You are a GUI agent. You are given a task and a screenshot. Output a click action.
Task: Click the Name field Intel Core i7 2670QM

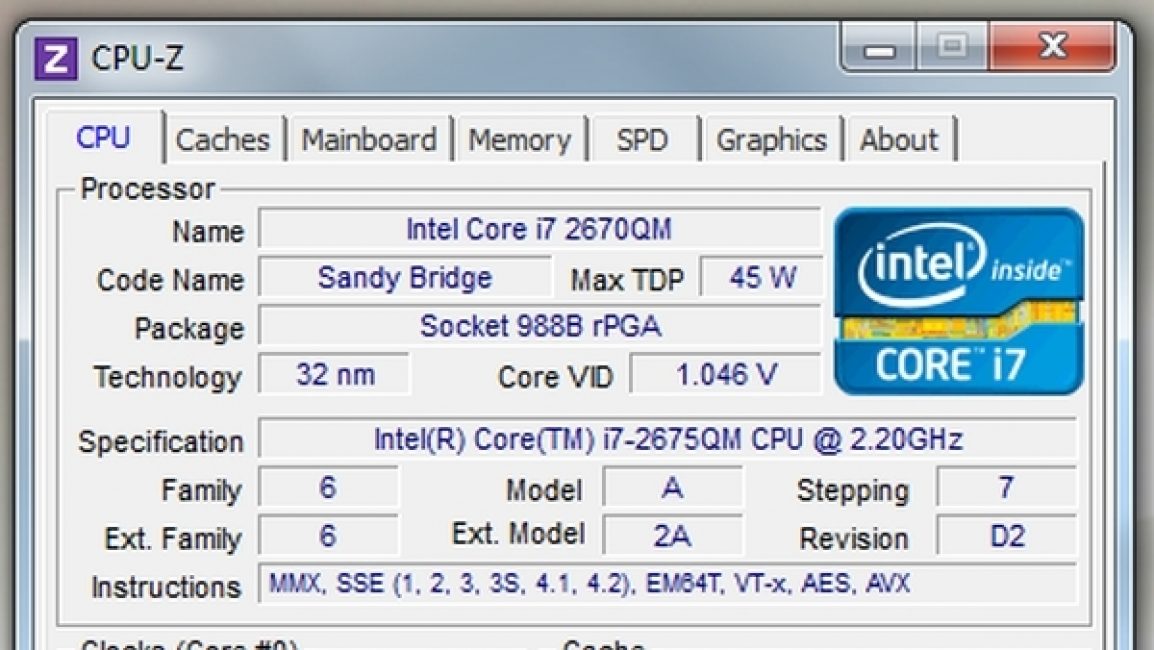[x=539, y=229]
